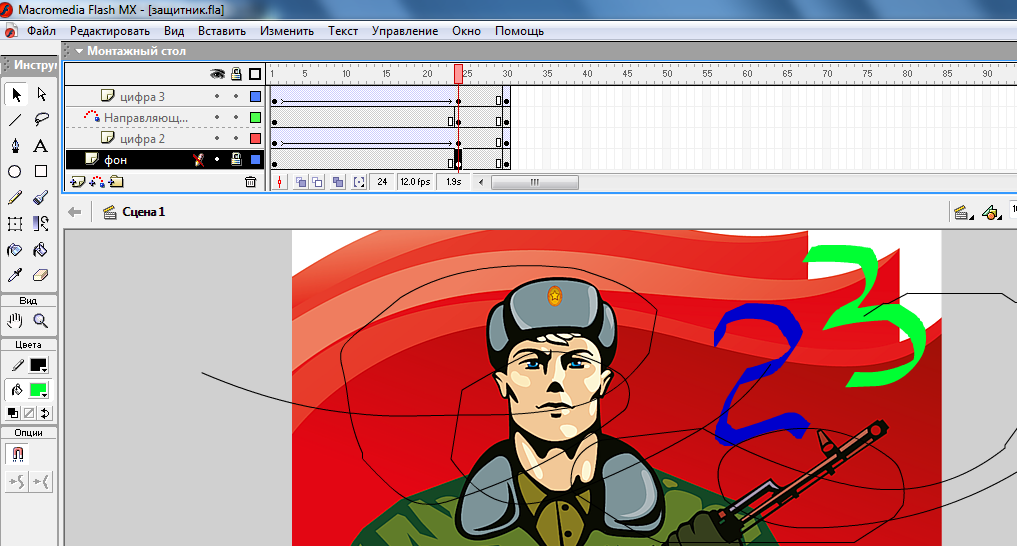Open the Управление menu

405,30
